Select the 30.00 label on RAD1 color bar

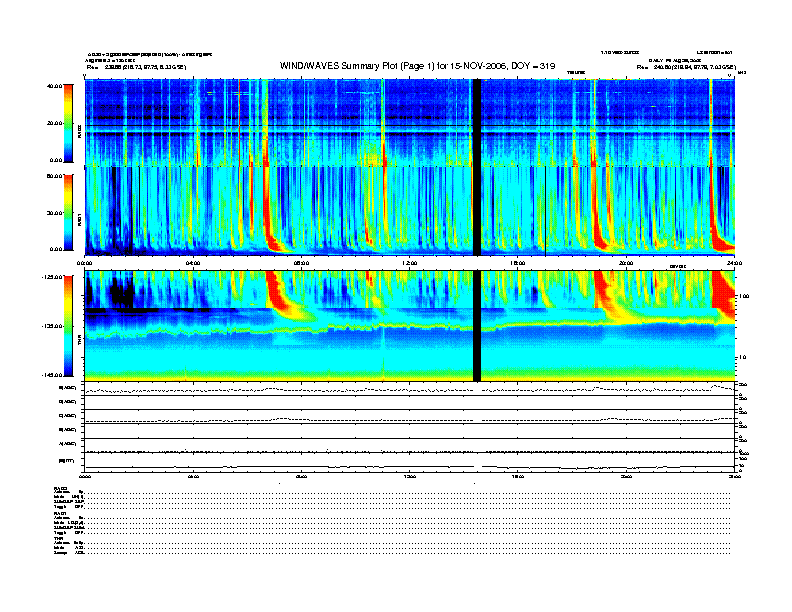[x=54, y=213]
